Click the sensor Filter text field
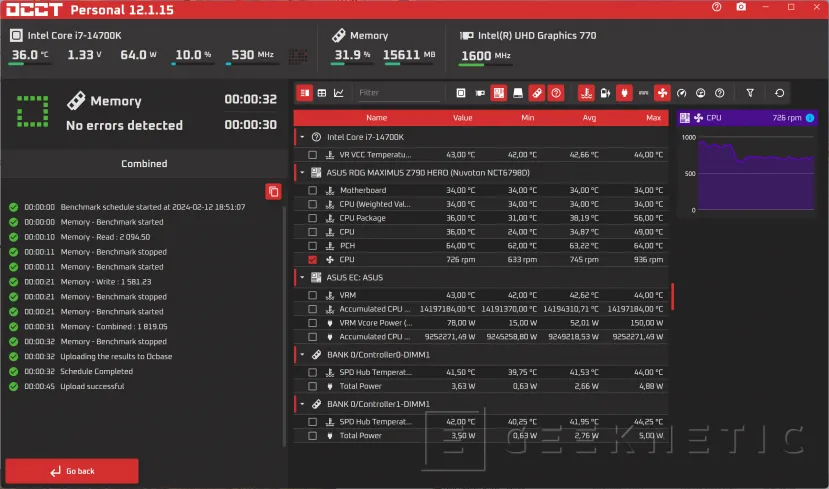 (397, 93)
